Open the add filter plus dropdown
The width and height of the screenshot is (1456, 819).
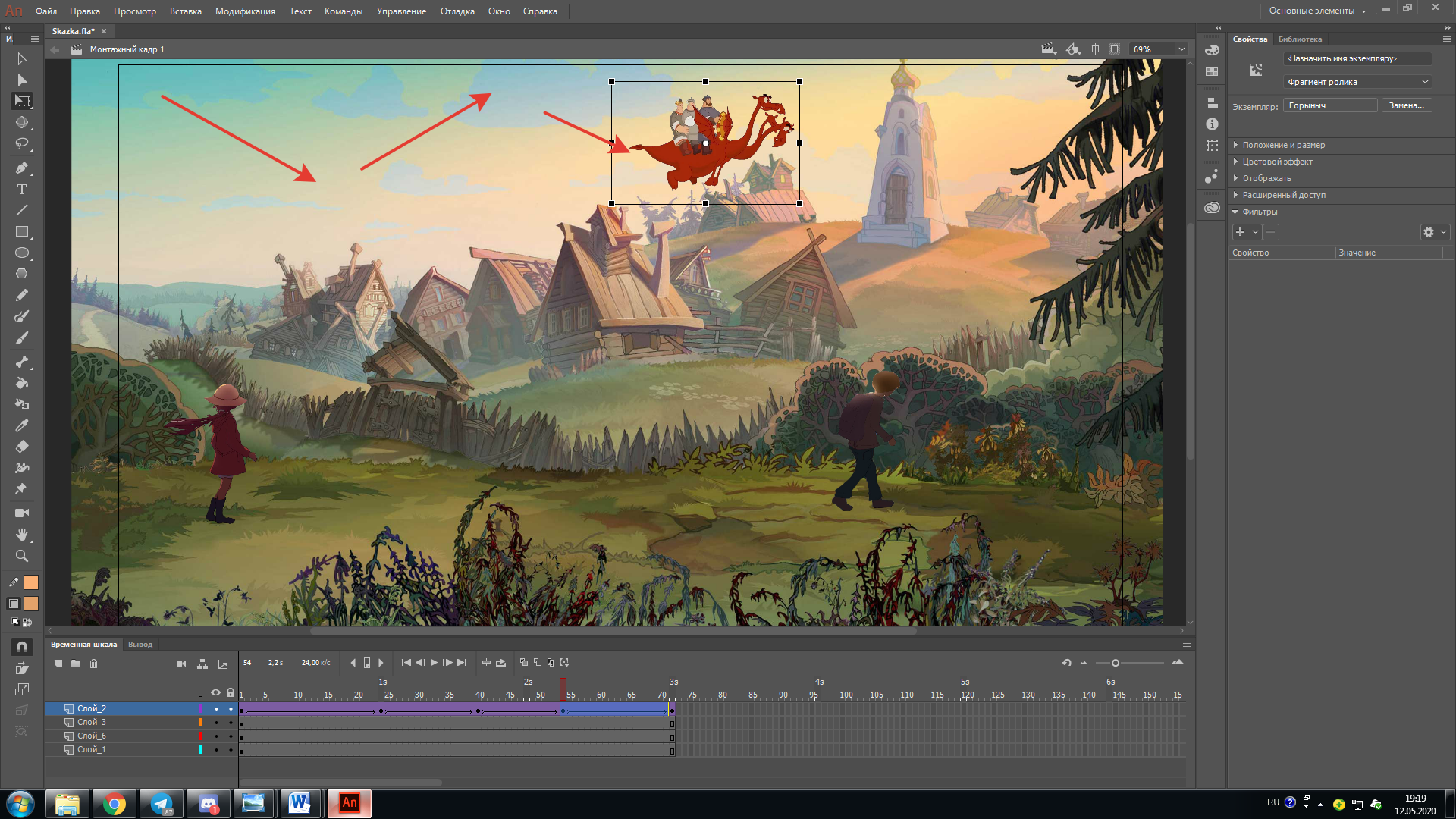tap(1247, 232)
